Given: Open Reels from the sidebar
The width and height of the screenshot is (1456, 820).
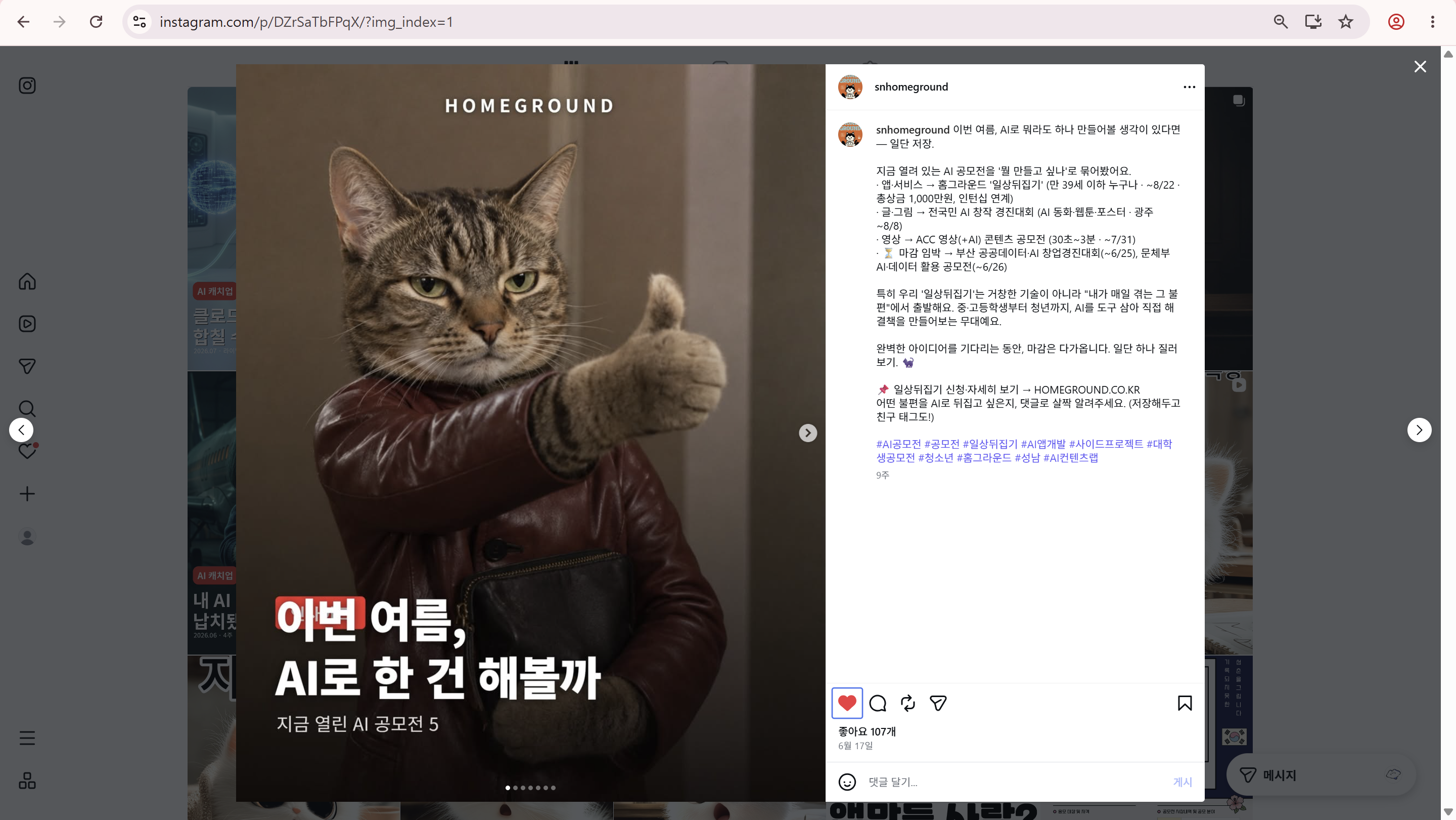Looking at the screenshot, I should 27,323.
